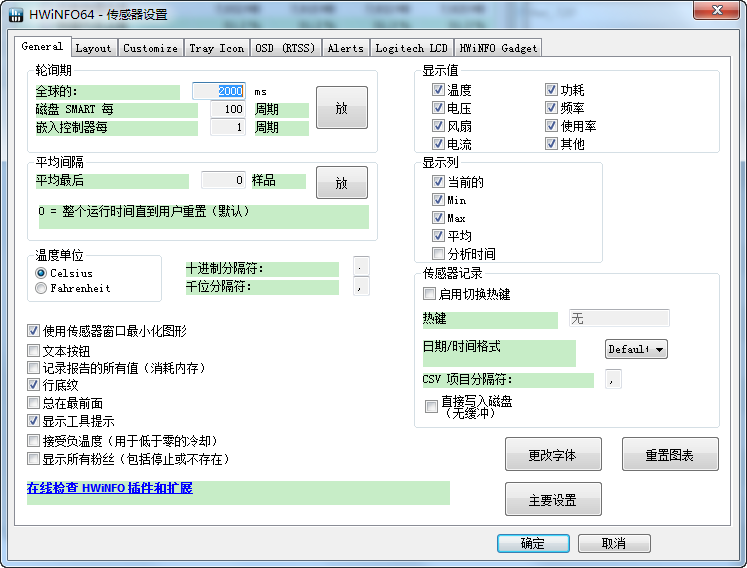Click the 千位分隔符 input box
The height and width of the screenshot is (568, 747).
tap(361, 286)
